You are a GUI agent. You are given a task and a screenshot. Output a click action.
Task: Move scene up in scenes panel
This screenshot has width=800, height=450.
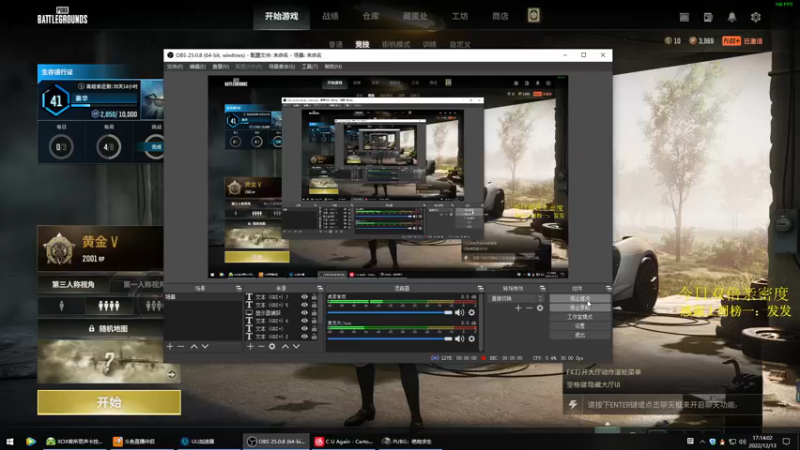tap(194, 346)
